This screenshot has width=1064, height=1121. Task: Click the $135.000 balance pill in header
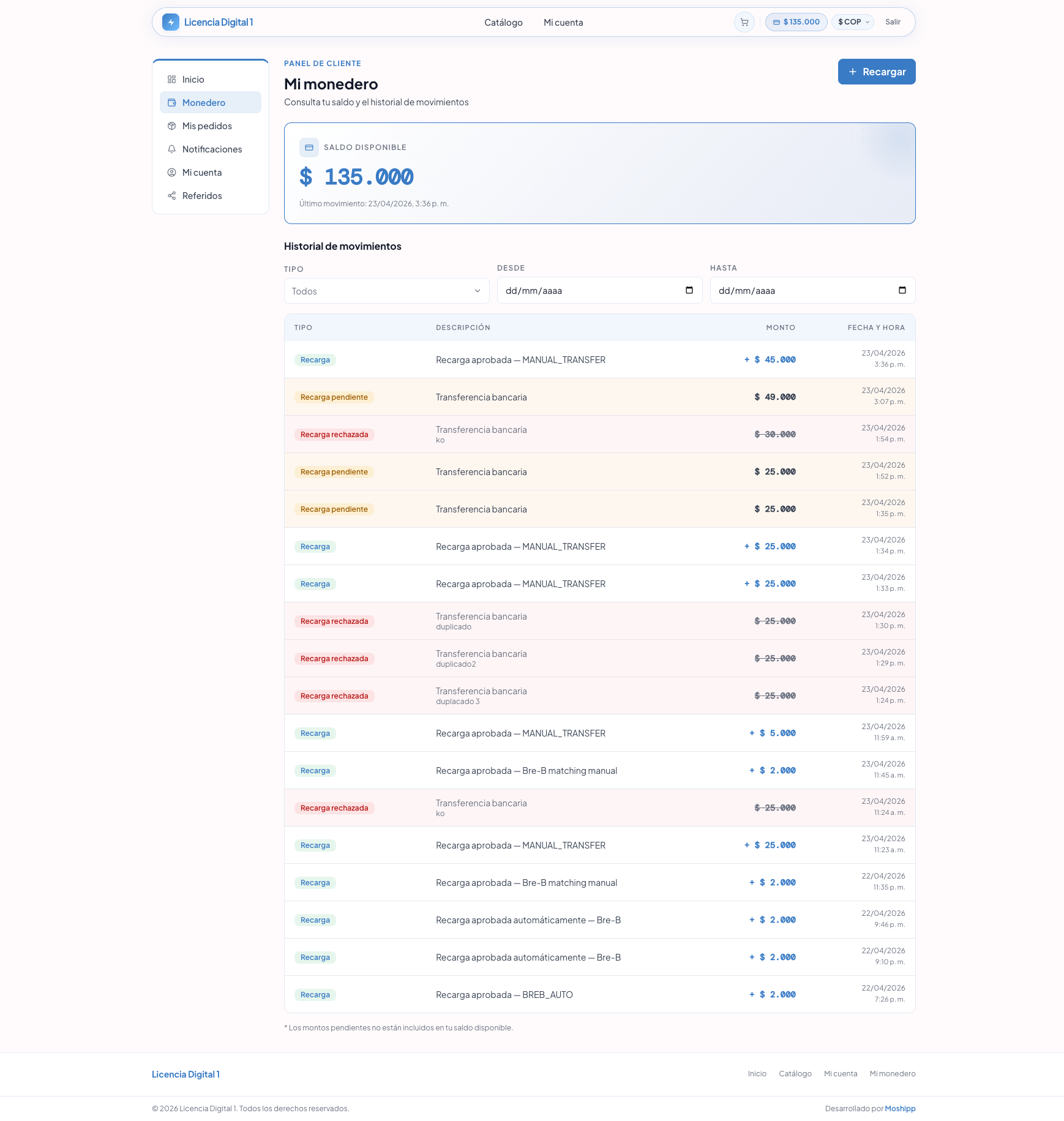[x=796, y=22]
